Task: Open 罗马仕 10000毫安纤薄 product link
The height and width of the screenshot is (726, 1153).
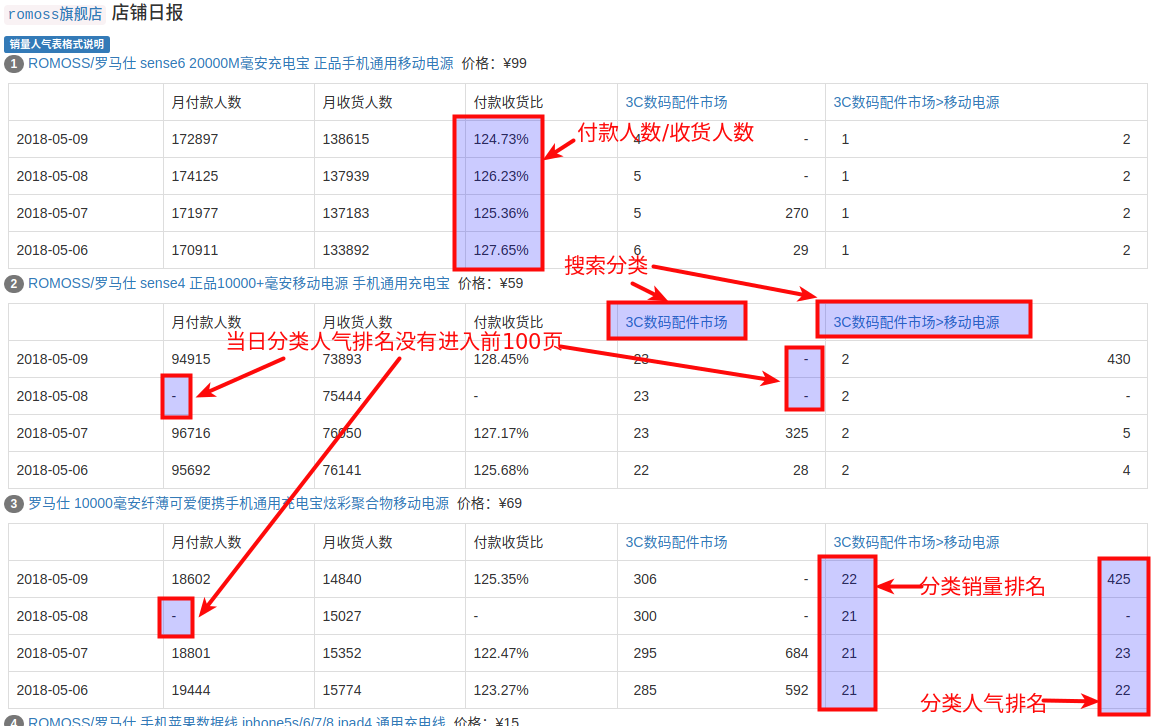Action: click(238, 503)
